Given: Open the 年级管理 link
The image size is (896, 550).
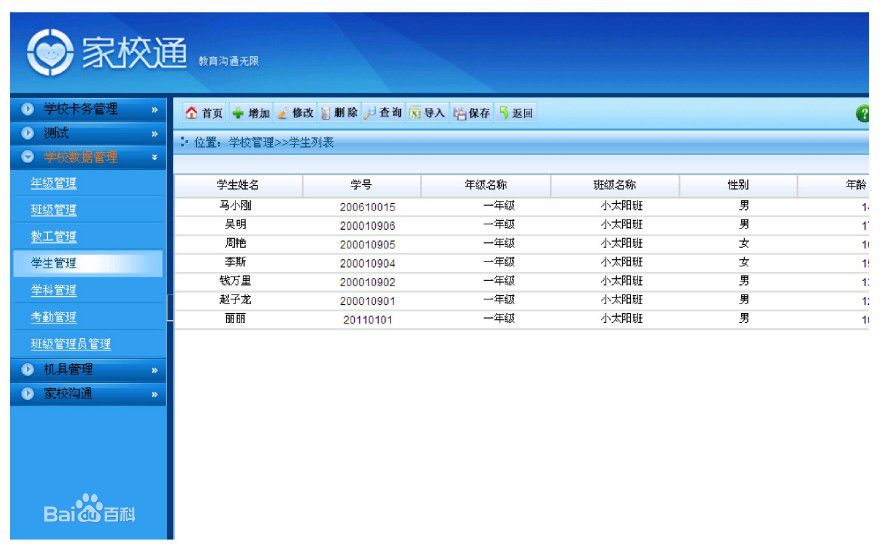Looking at the screenshot, I should (54, 183).
